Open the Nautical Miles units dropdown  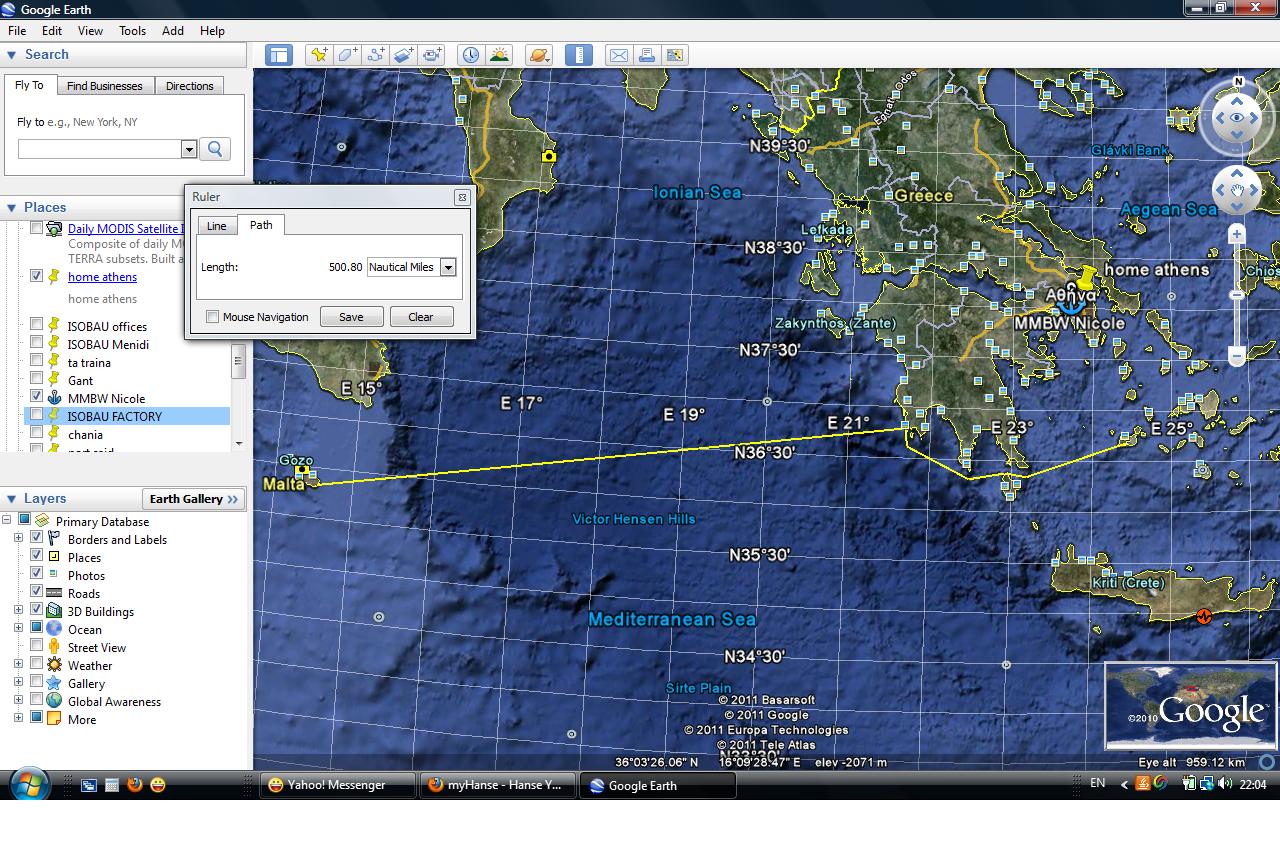[448, 267]
